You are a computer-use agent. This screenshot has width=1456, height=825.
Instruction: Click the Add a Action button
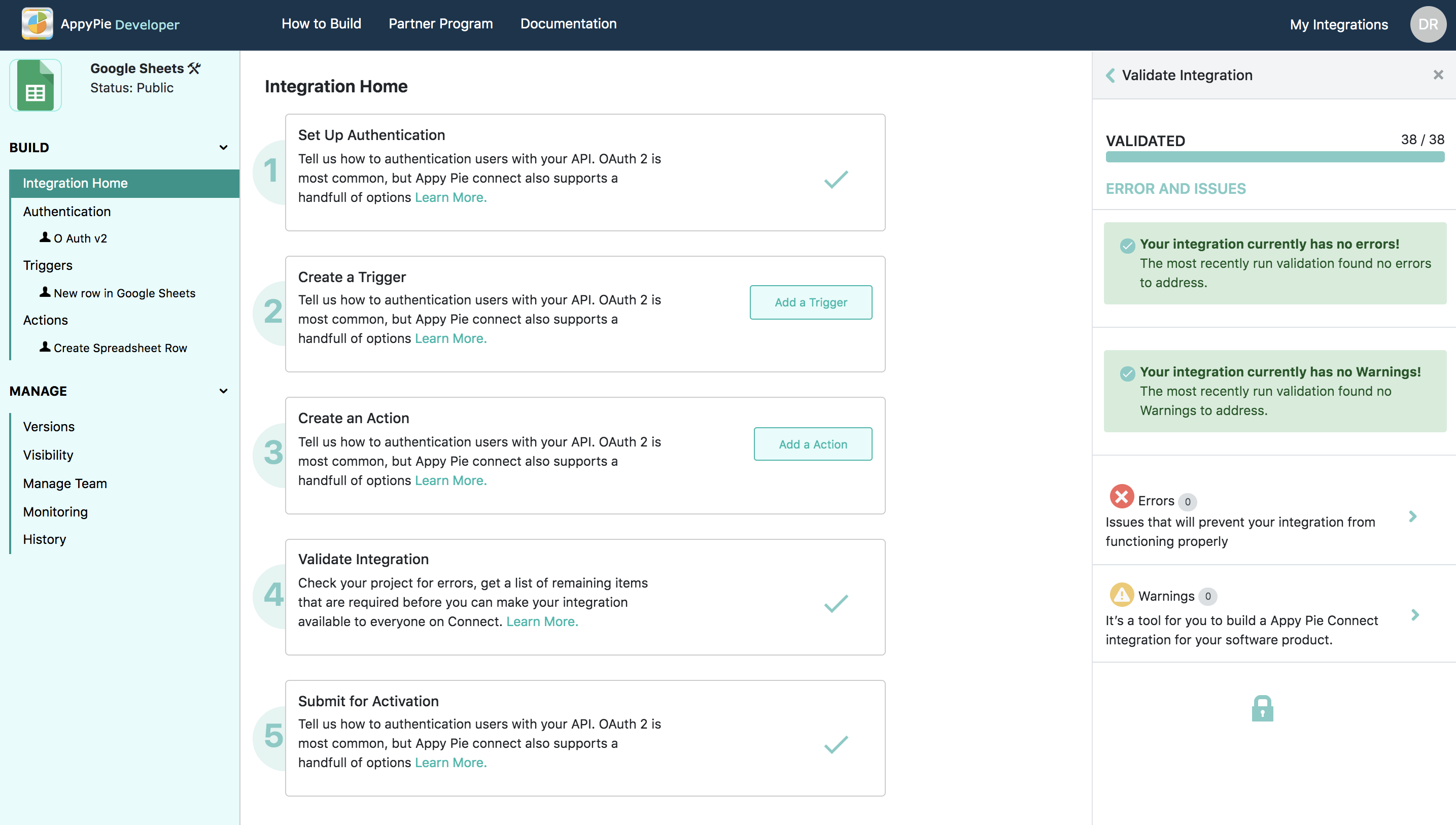point(812,443)
